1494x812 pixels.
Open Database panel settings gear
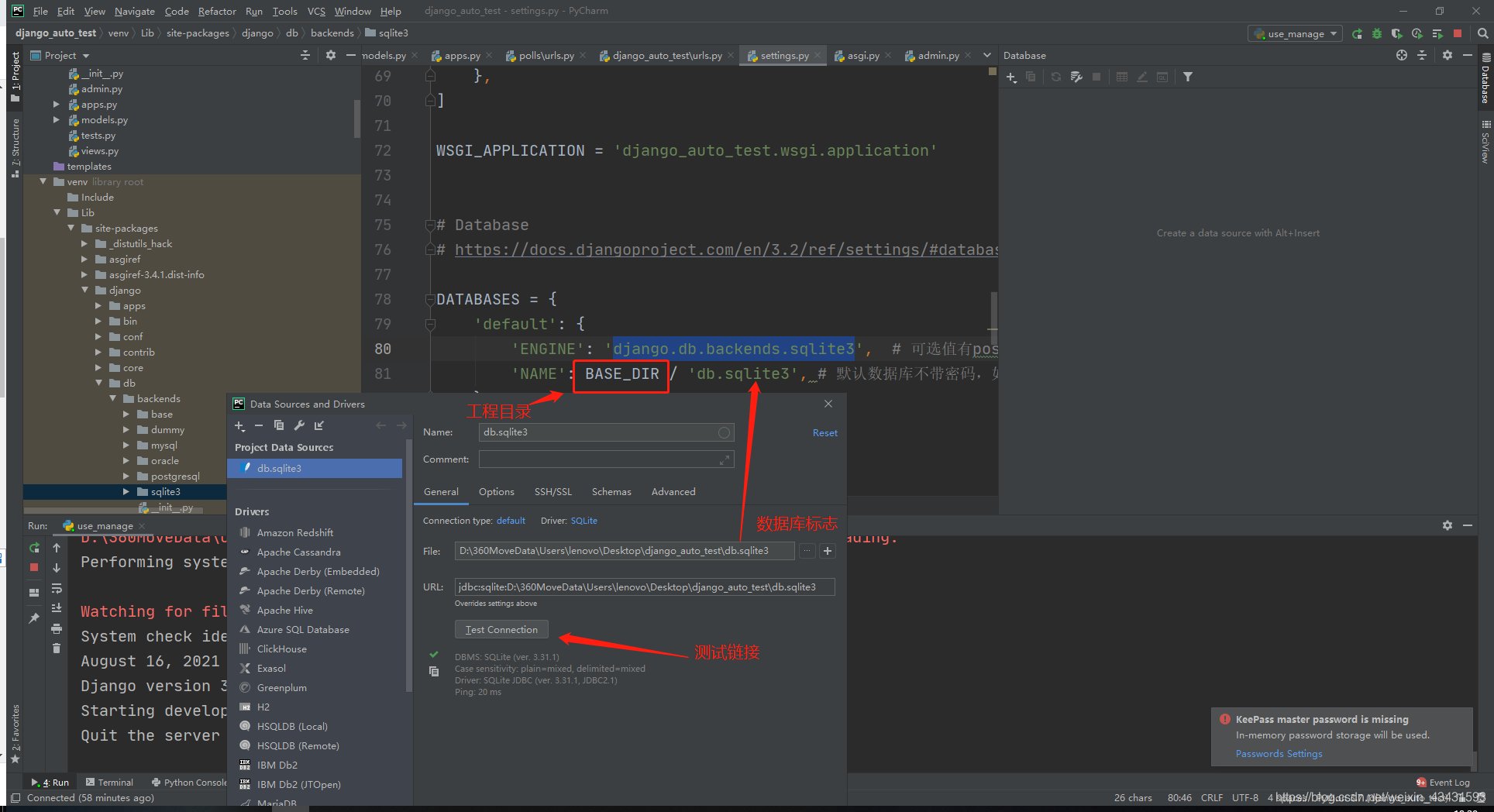click(1447, 56)
